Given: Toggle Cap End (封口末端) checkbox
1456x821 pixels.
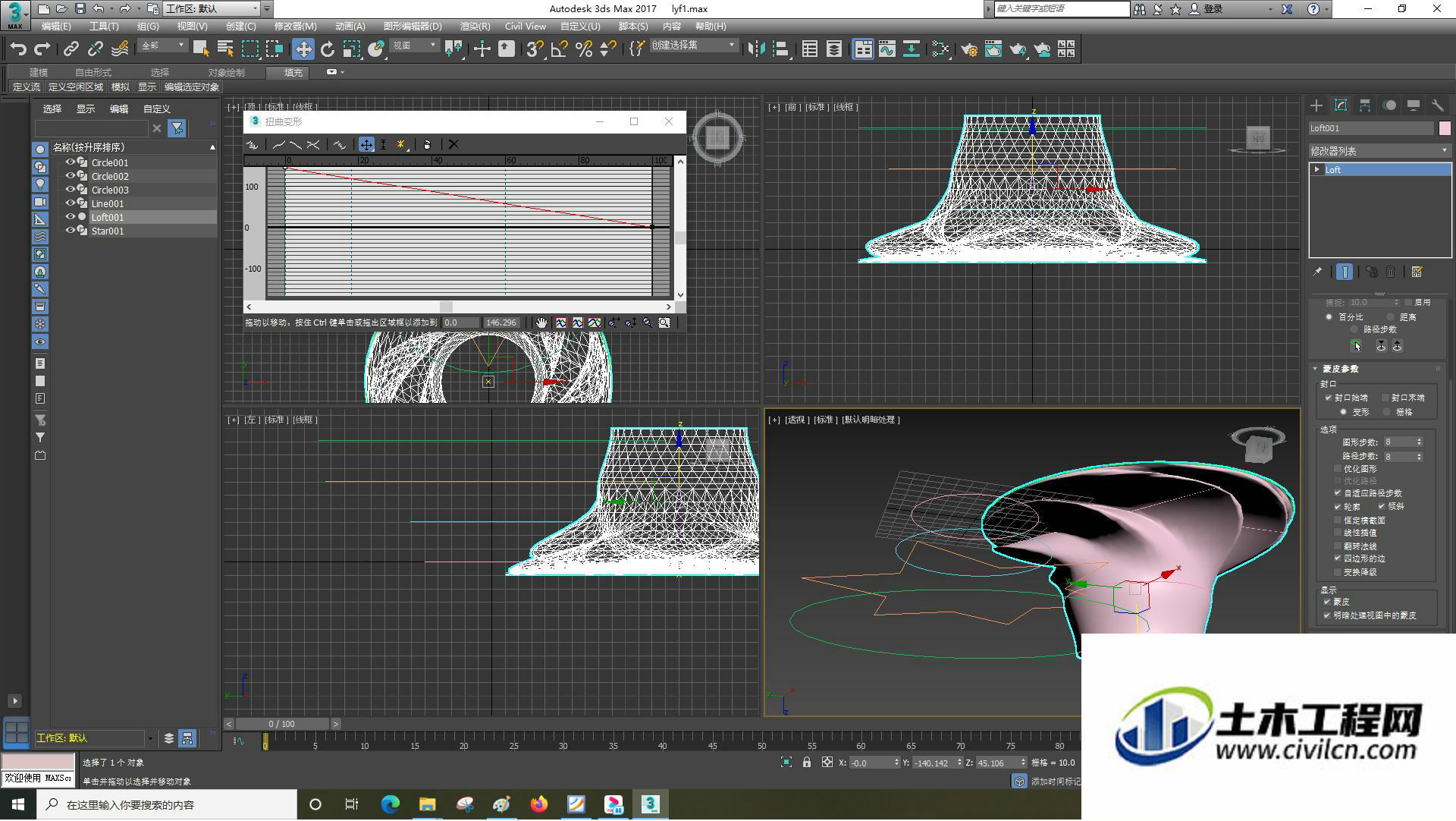Looking at the screenshot, I should point(1385,398).
